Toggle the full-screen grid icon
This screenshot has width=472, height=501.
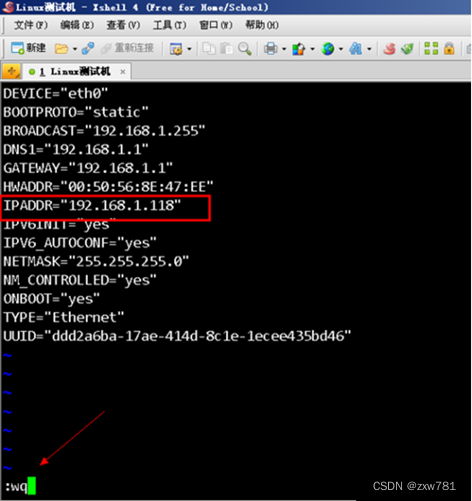tap(431, 49)
